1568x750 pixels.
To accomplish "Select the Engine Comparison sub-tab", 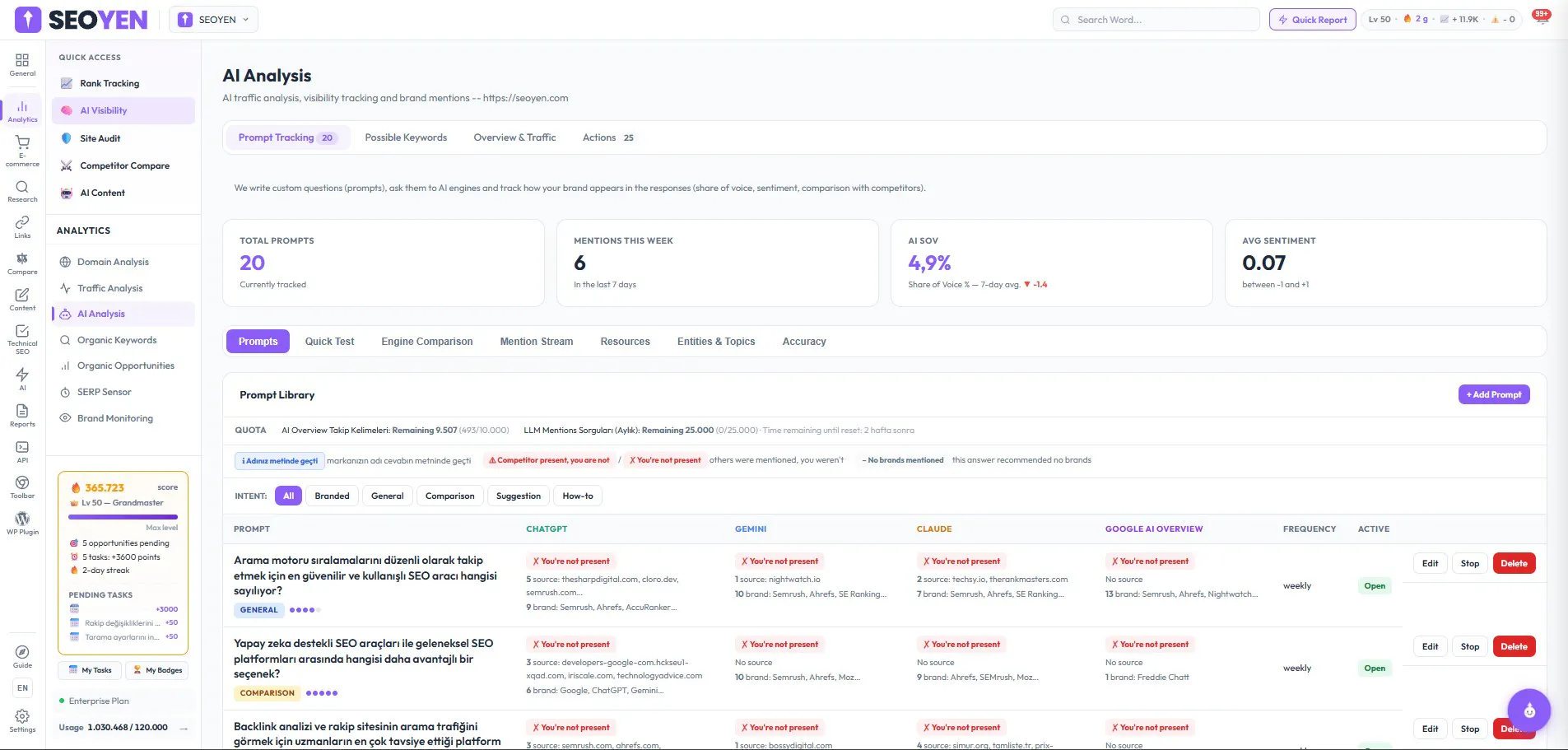I will (x=427, y=342).
